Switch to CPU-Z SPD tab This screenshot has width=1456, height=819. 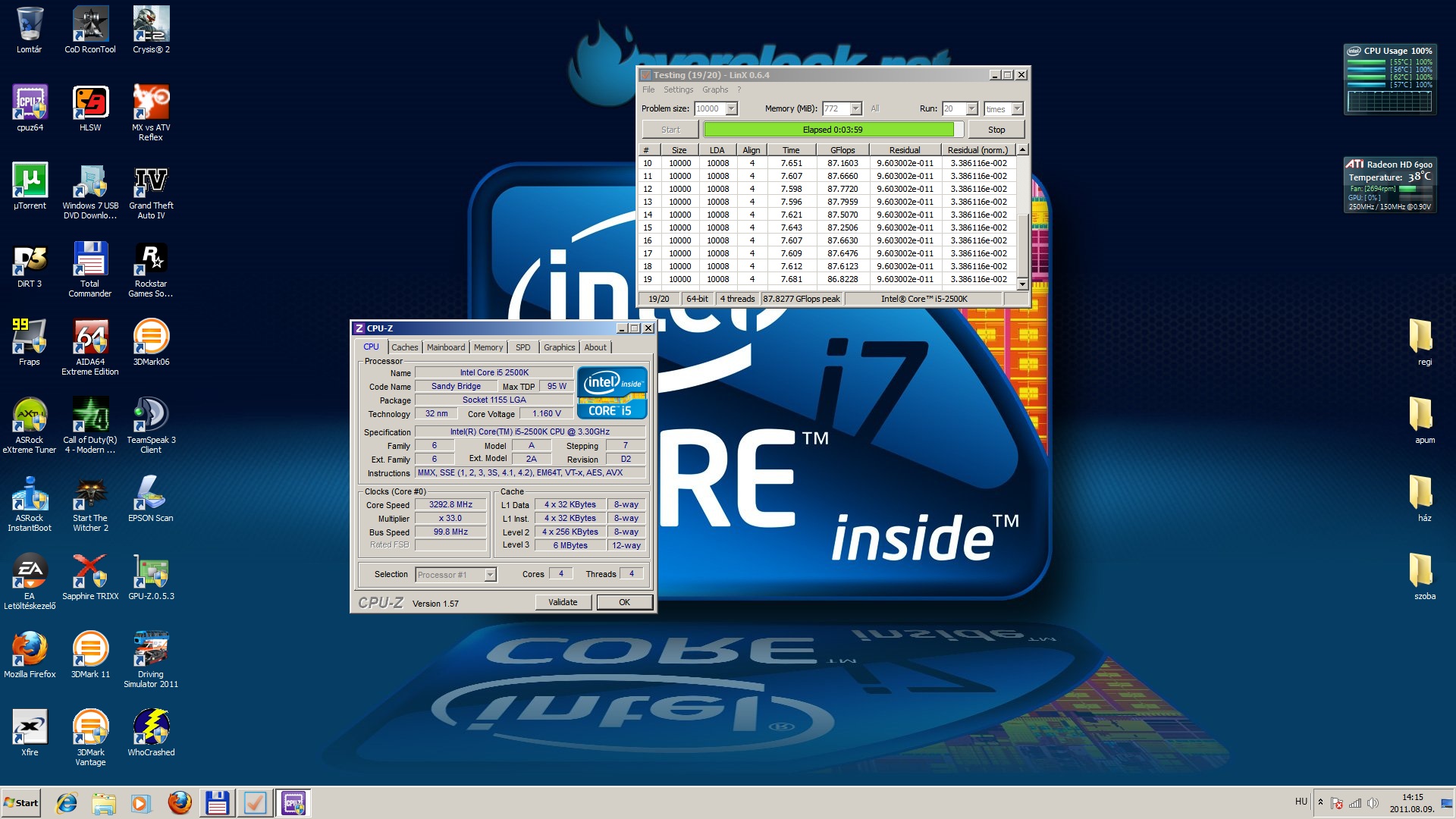tap(523, 347)
